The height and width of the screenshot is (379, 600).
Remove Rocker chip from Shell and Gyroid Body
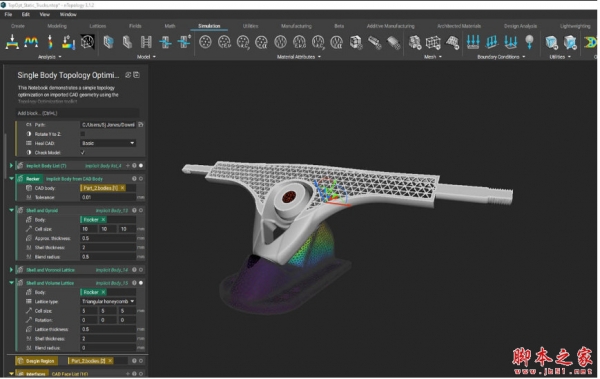pos(103,220)
